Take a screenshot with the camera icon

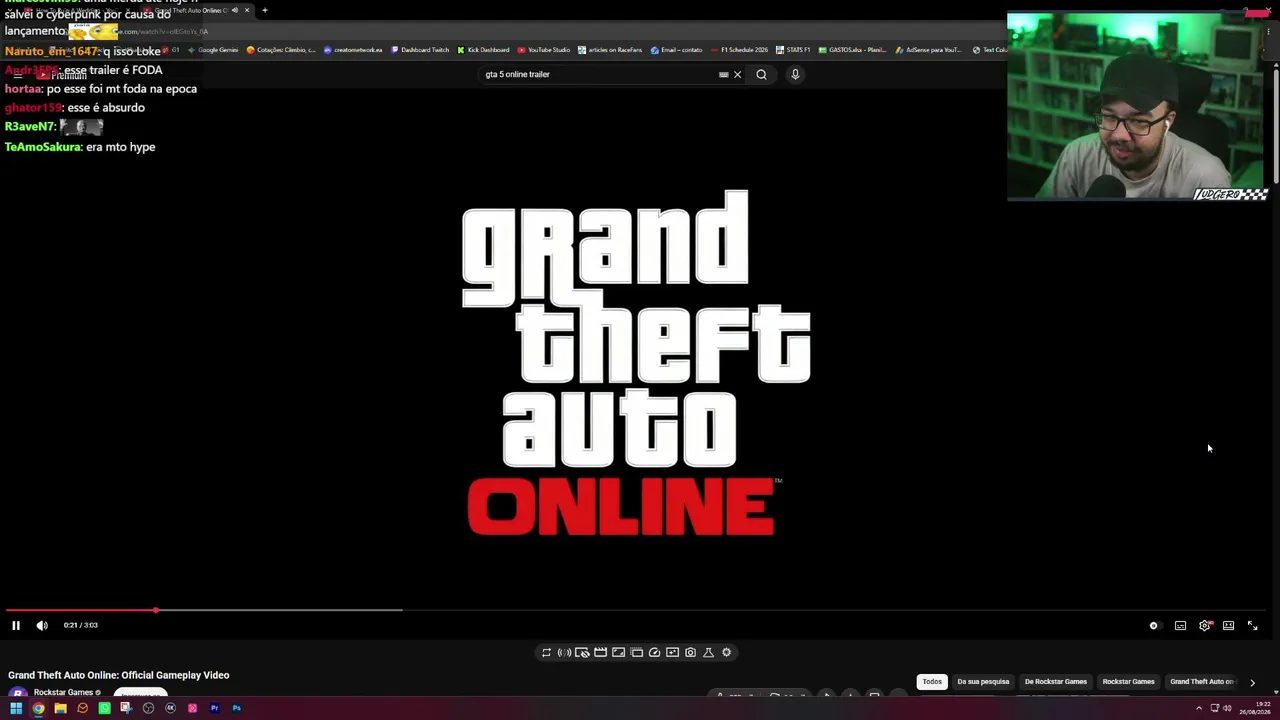(690, 653)
